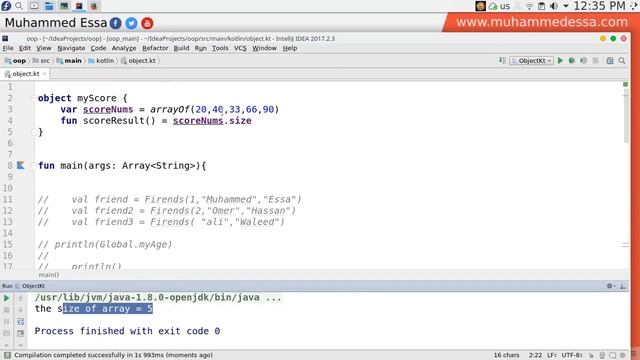Click the main breadcrumb in navigation bar

tap(69, 61)
